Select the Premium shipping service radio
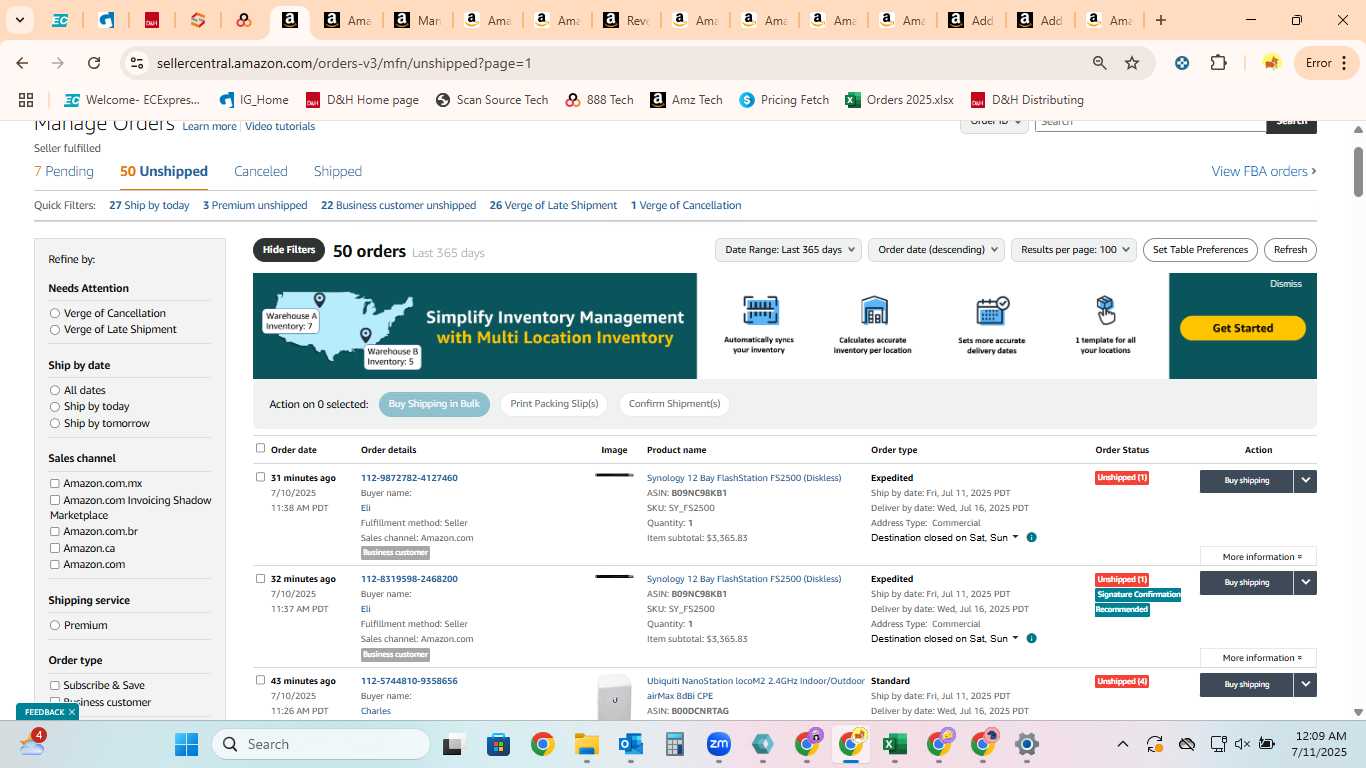This screenshot has height=768, width=1366. [x=55, y=625]
